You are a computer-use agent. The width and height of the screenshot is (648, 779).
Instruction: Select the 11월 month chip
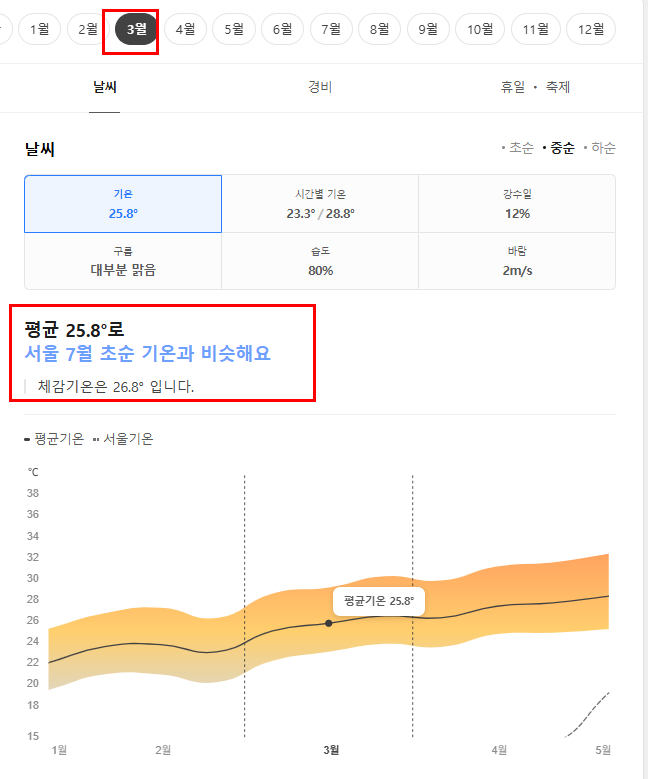[x=536, y=29]
